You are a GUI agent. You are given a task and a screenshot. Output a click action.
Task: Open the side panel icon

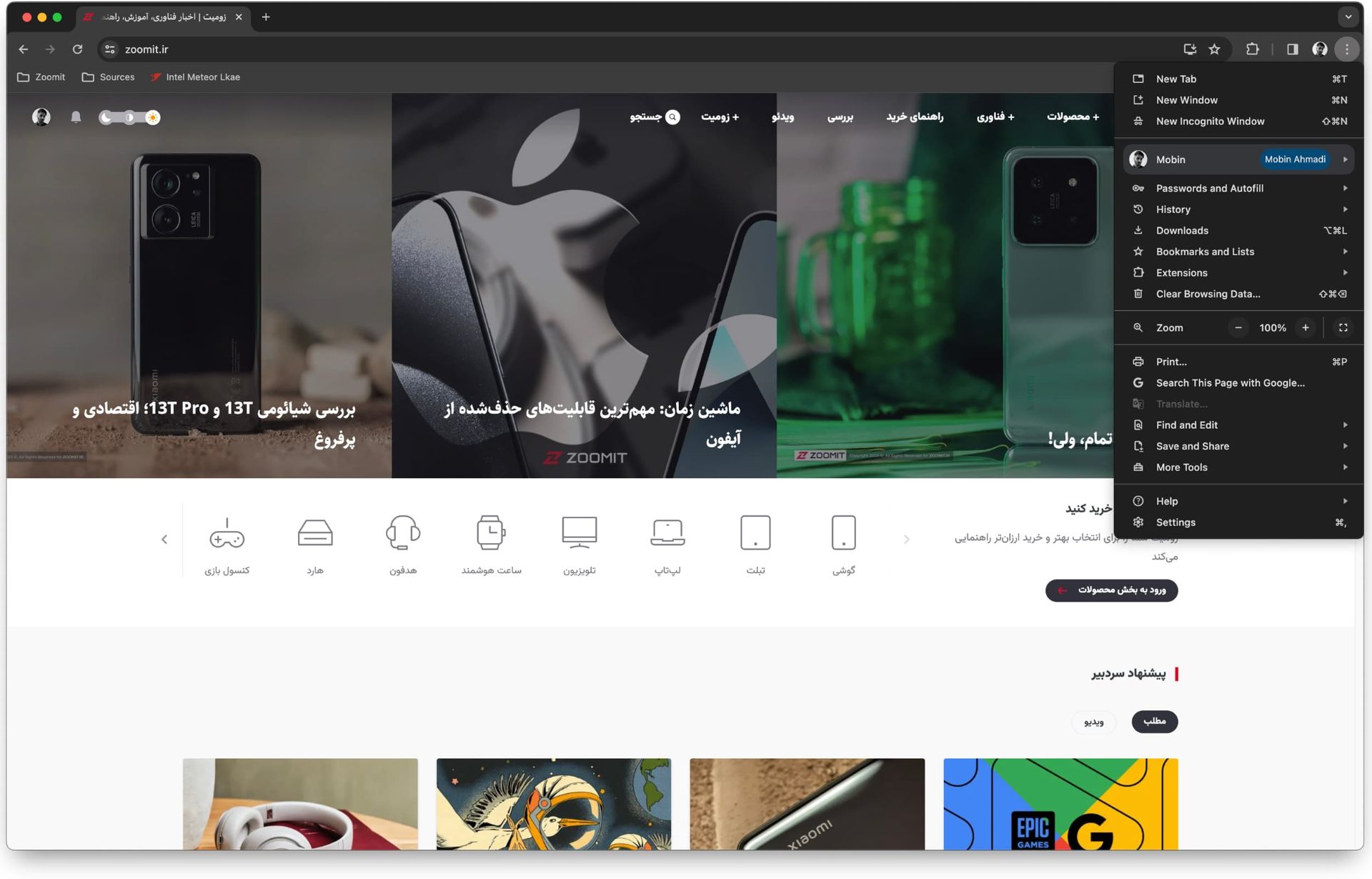[1292, 49]
